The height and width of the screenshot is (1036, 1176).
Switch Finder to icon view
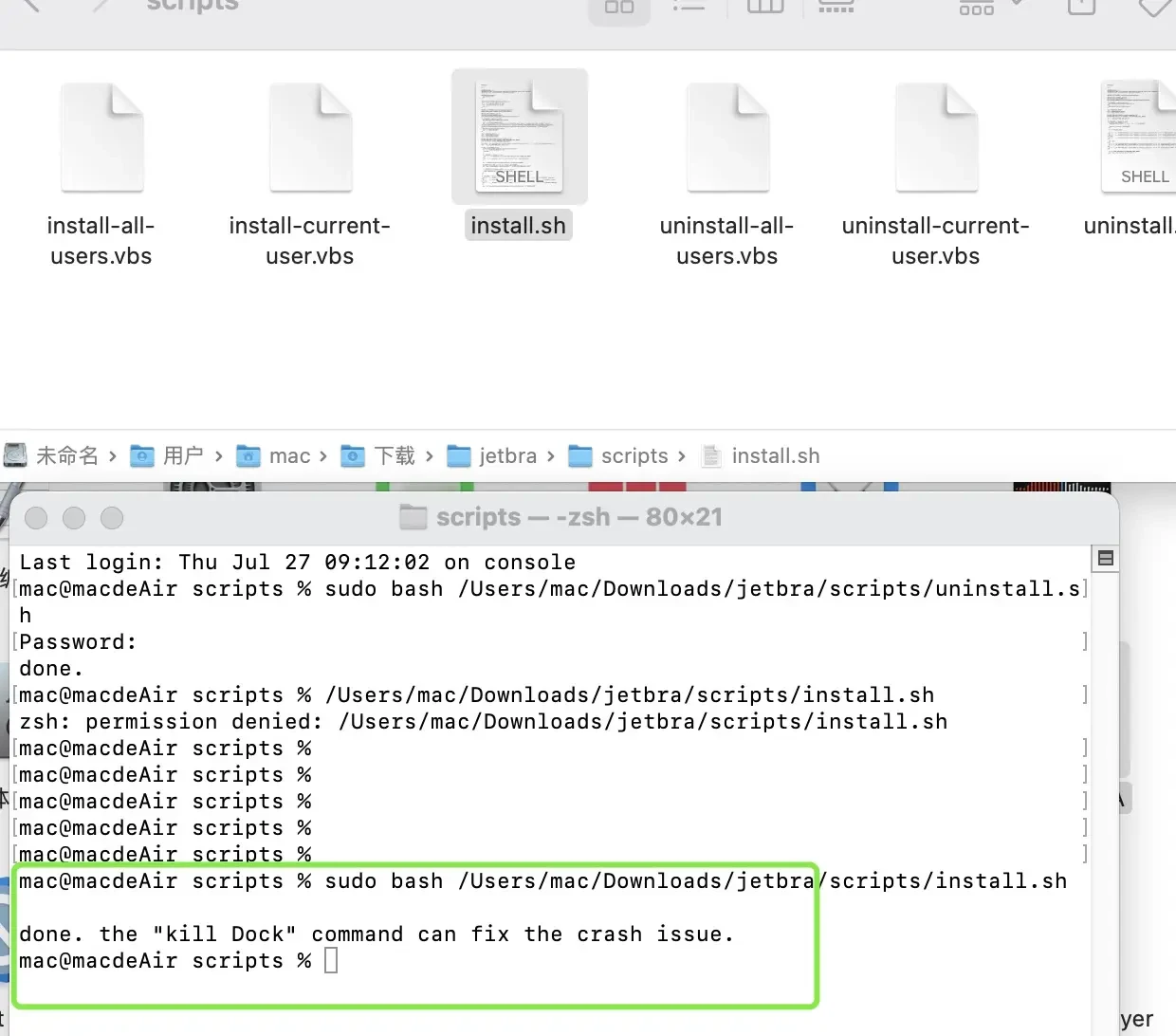(619, 8)
